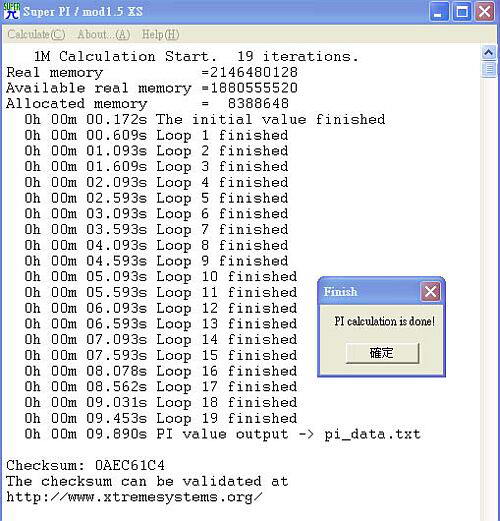Confirm the dialog with the 確定 button
Screen dimensions: 500x521
[382, 353]
